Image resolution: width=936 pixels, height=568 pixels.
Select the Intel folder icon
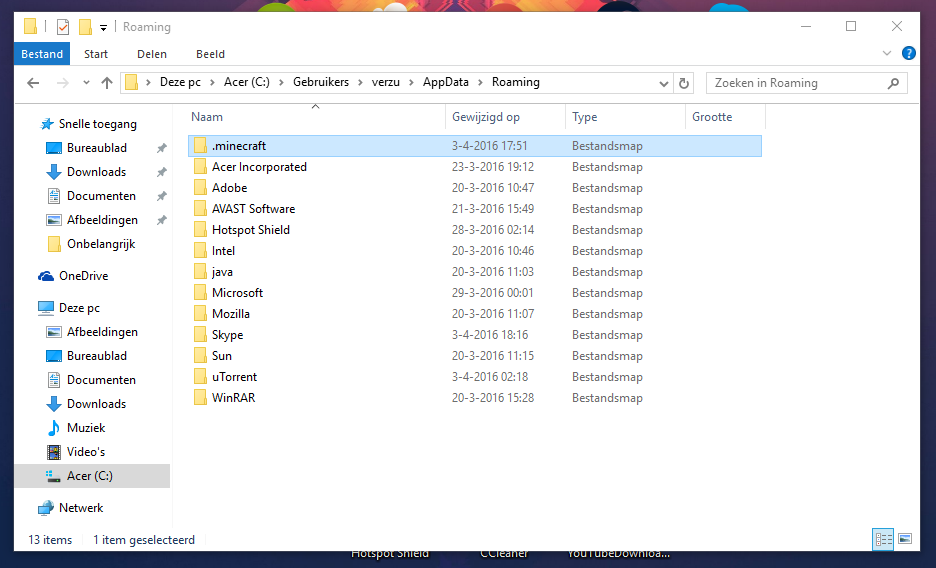coord(201,251)
